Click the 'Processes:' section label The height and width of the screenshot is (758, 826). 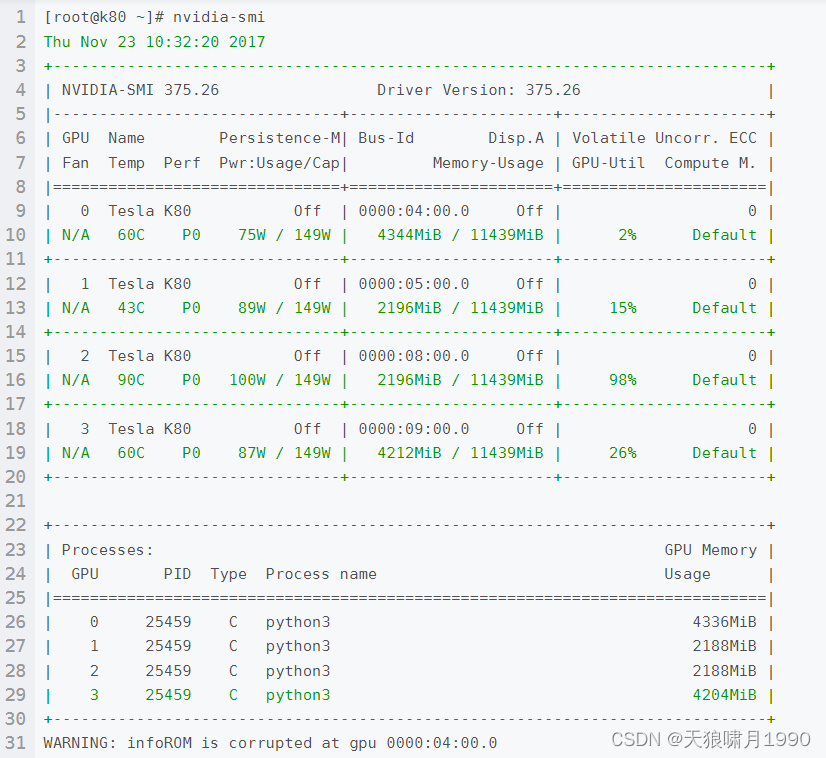coord(107,550)
